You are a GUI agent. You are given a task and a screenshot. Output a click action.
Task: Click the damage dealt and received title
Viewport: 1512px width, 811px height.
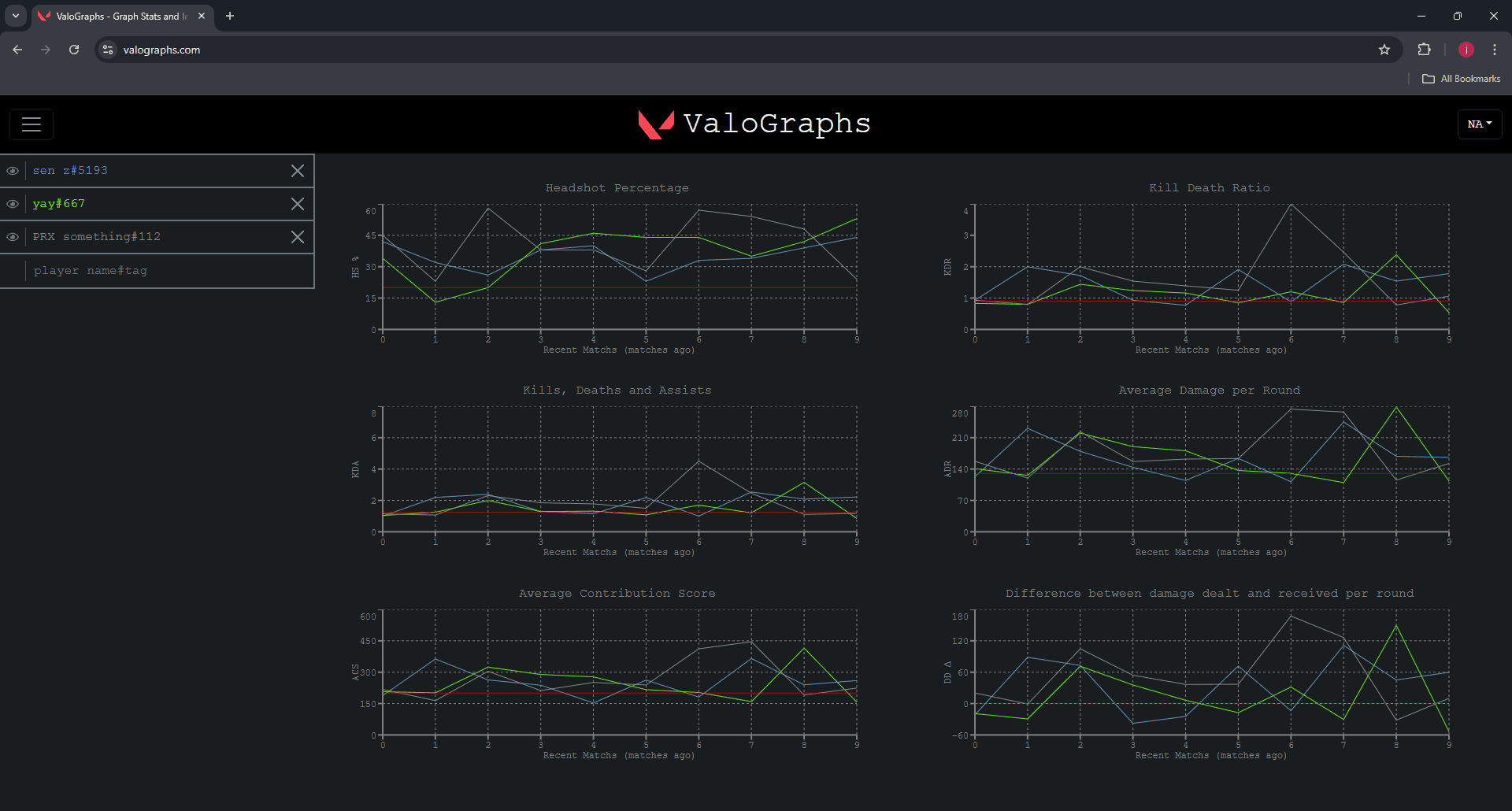click(1210, 594)
